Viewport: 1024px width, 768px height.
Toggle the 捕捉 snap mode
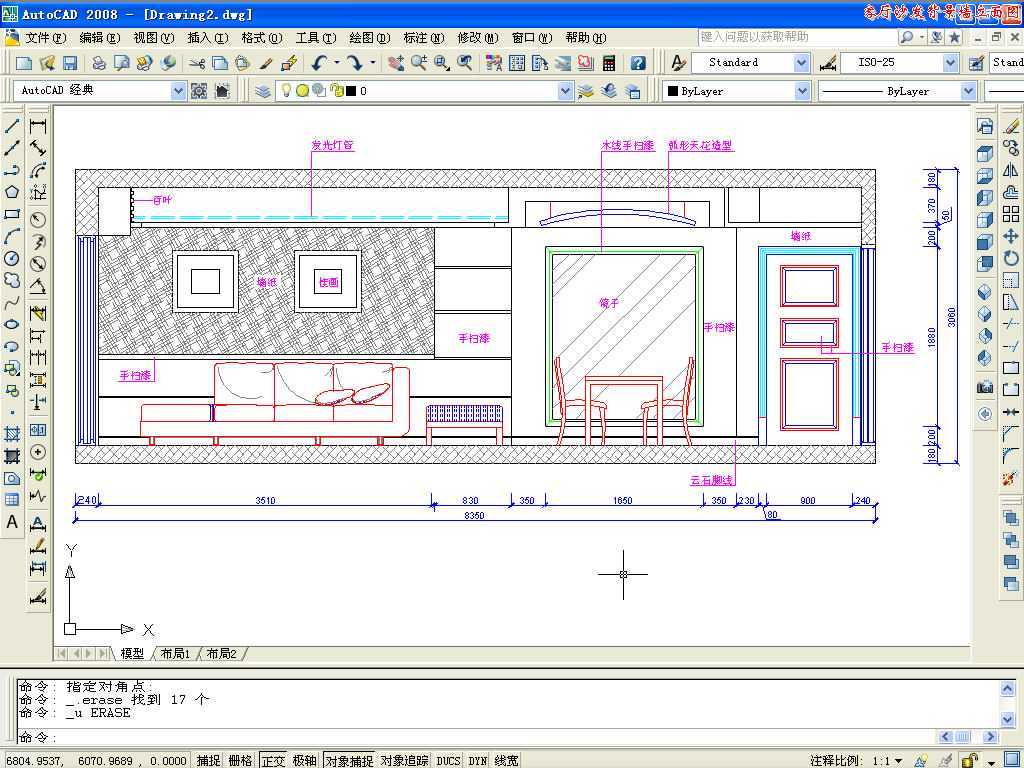point(208,760)
